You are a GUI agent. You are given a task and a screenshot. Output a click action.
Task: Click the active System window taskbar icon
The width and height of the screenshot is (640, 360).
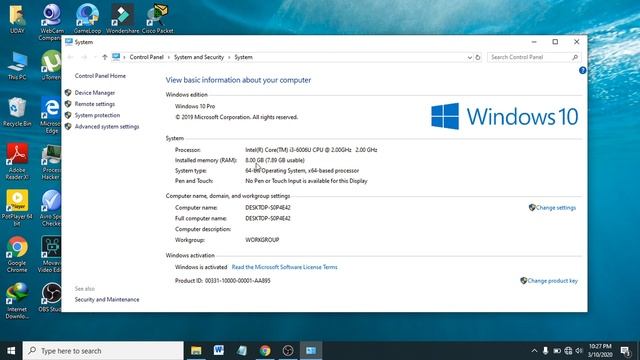tap(311, 351)
